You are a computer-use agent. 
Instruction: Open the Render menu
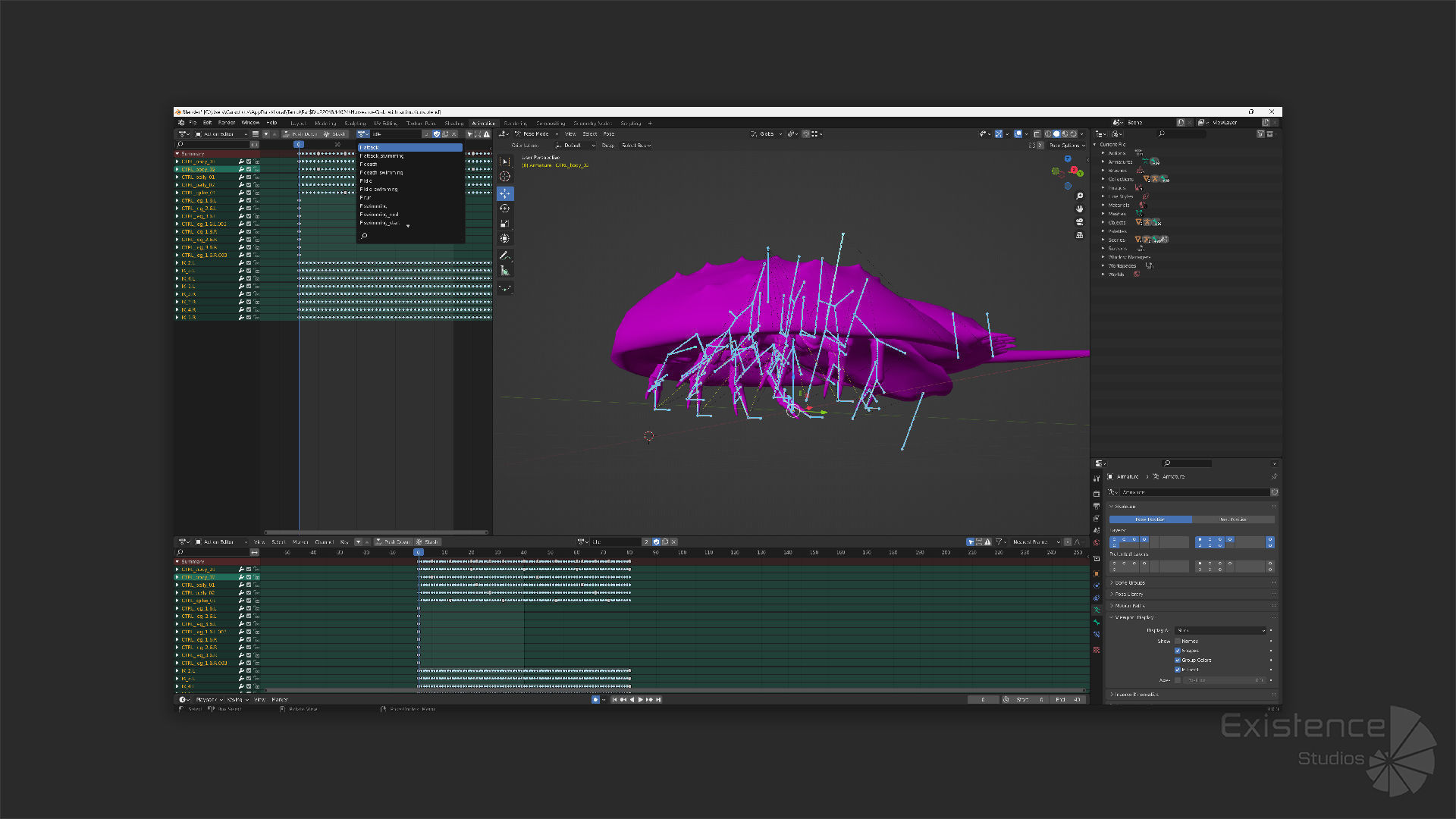pos(227,123)
